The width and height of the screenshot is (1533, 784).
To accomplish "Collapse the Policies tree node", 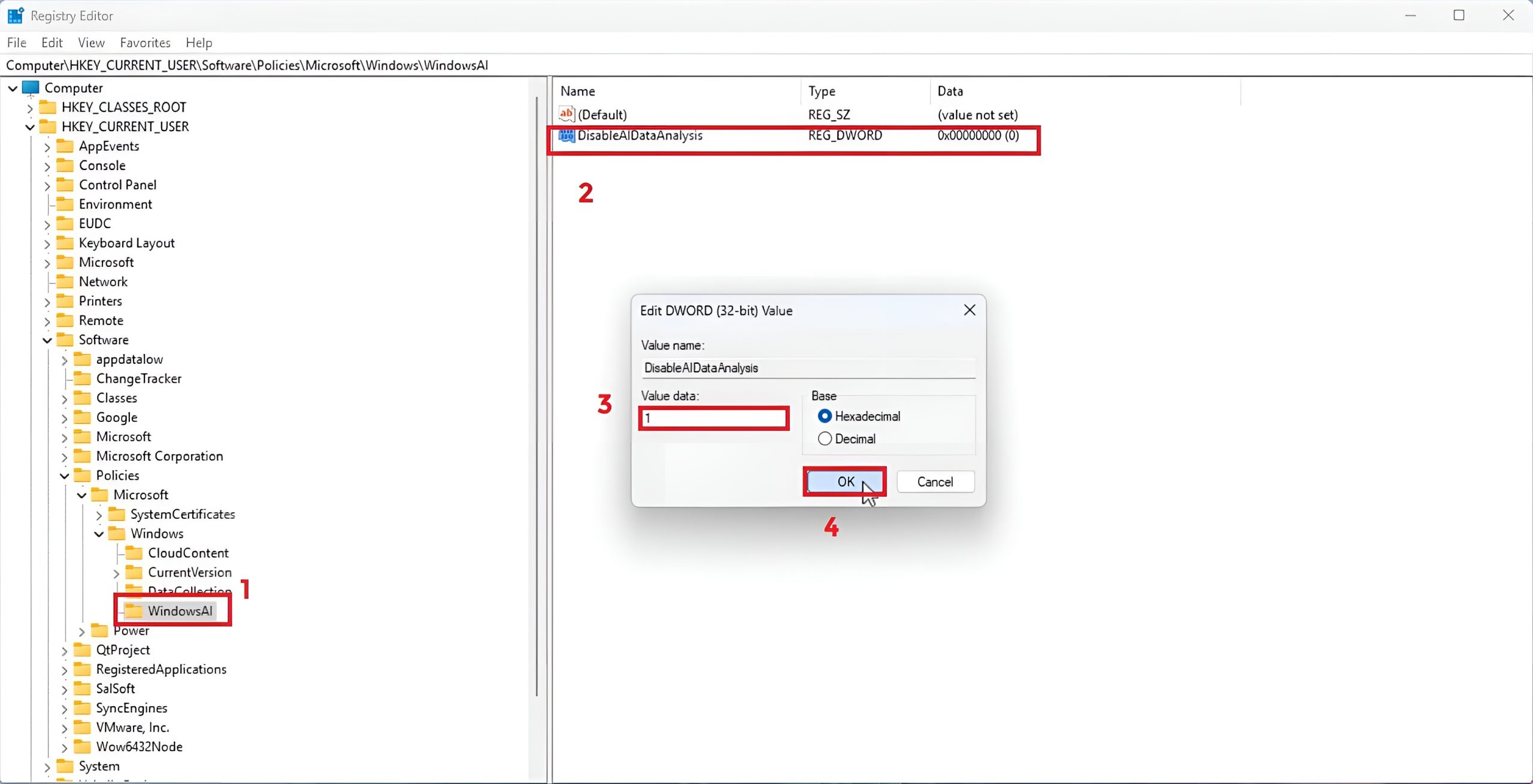I will (x=65, y=476).
